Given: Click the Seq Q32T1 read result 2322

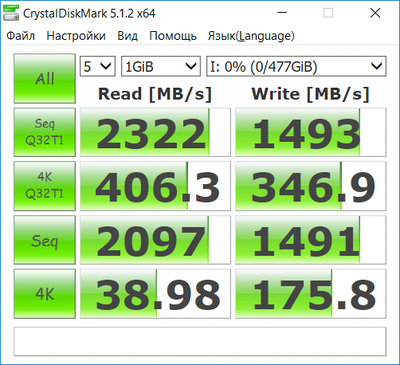Looking at the screenshot, I should [x=155, y=132].
